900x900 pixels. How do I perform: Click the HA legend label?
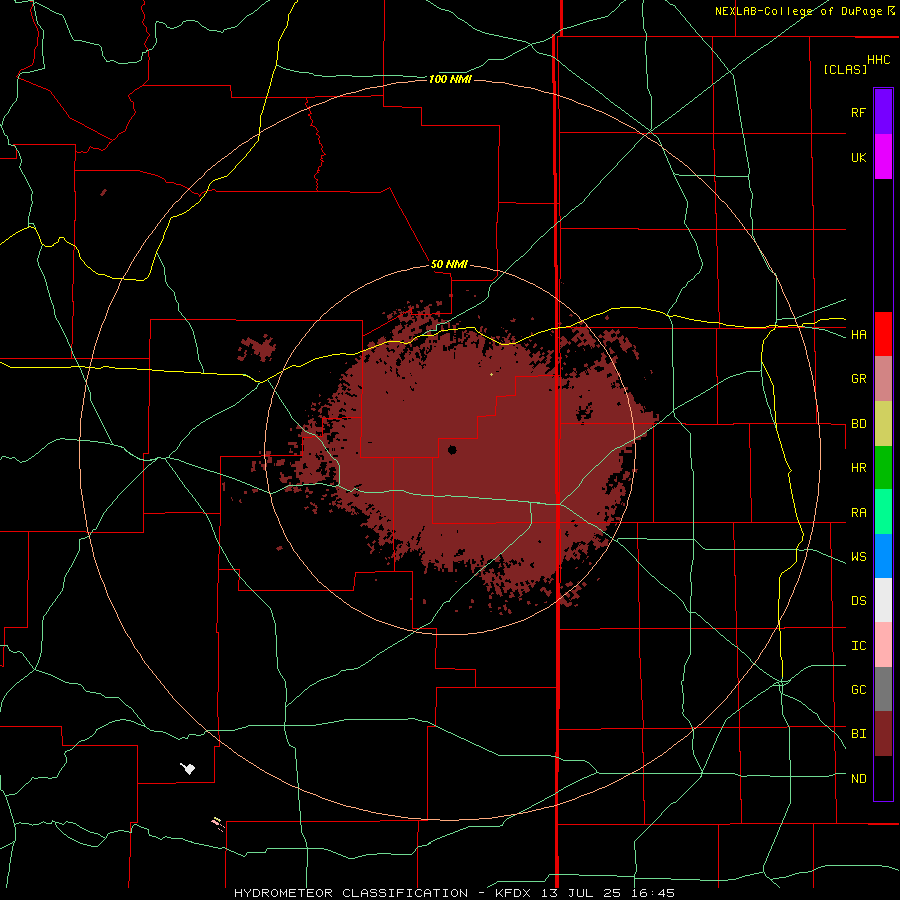pos(858,335)
